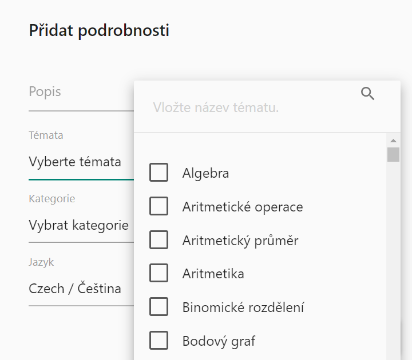Tick the Aritmetické operace checkbox
The image size is (412, 360).
click(158, 206)
